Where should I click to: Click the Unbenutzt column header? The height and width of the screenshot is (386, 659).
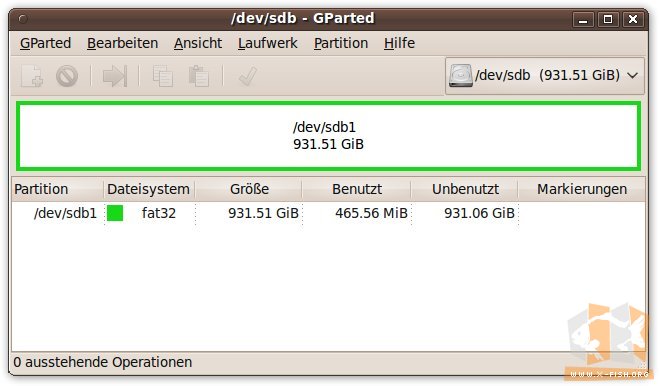click(x=465, y=189)
